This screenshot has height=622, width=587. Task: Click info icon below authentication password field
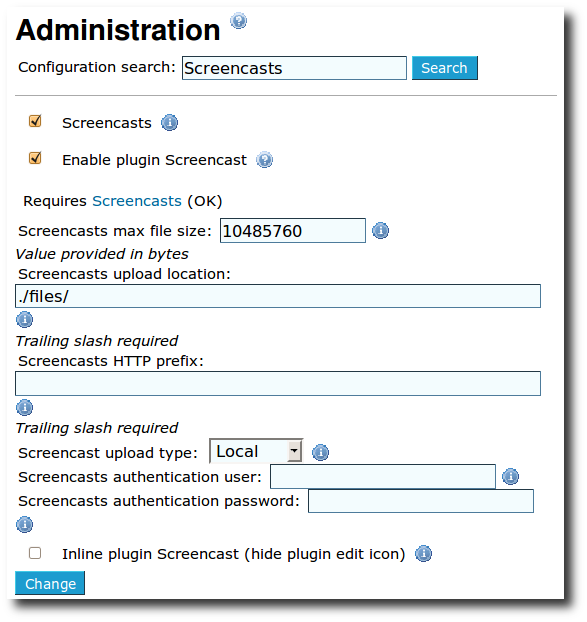click(x=24, y=524)
